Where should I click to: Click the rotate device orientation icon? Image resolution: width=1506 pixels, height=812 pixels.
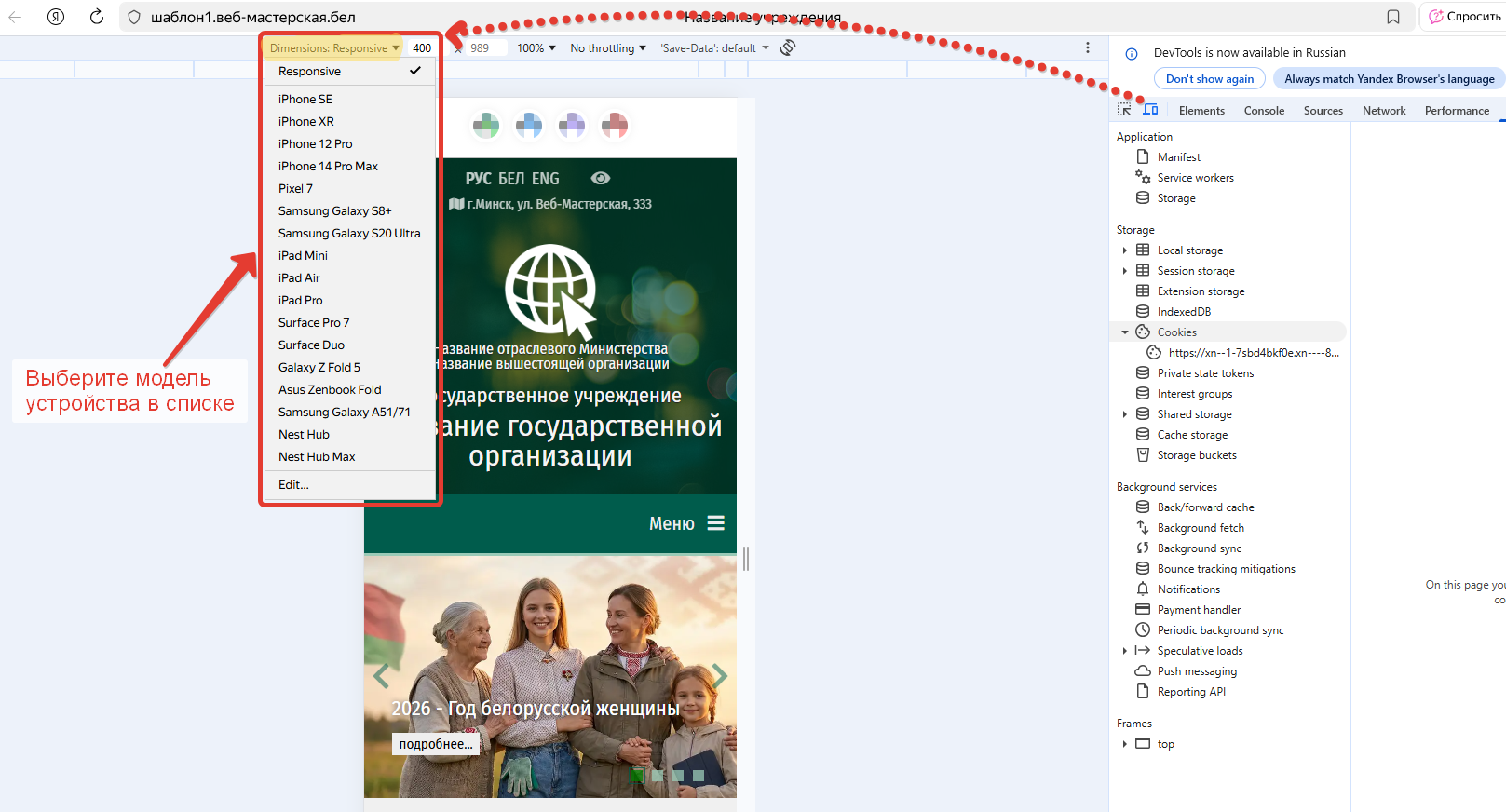pos(788,47)
